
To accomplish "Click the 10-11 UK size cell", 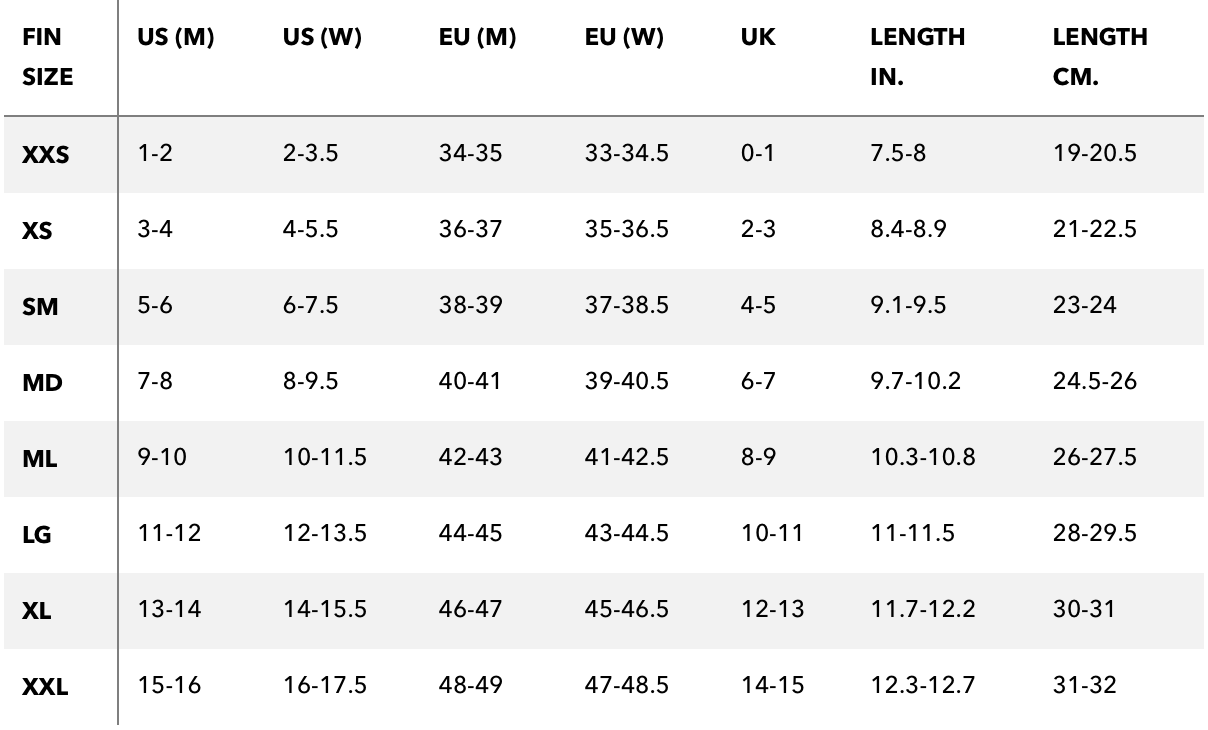I will point(772,534).
